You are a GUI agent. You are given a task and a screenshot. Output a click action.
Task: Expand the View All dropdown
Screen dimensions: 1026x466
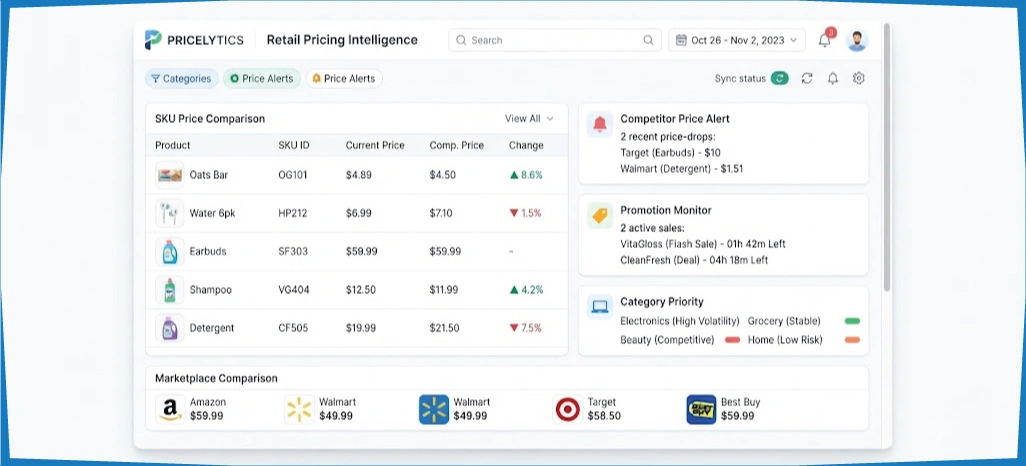coord(529,118)
